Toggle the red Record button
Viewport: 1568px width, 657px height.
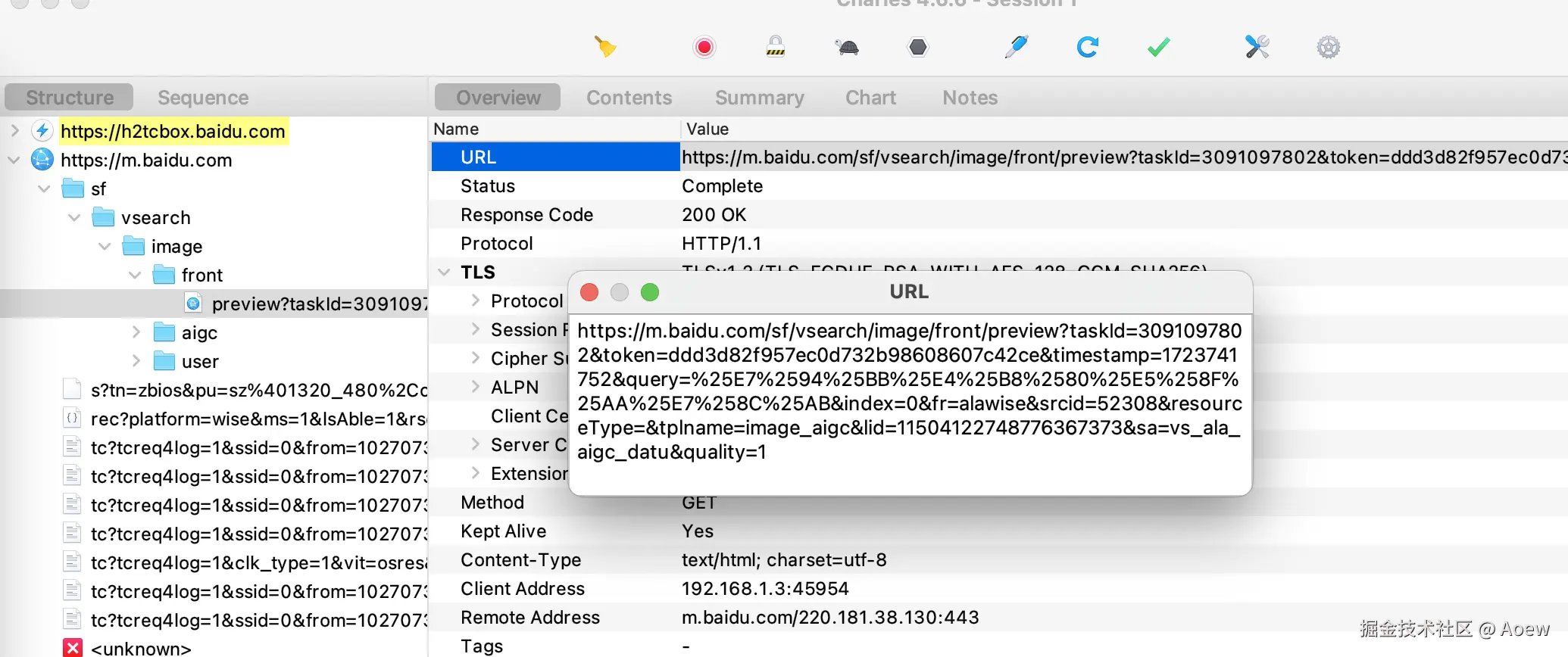click(704, 47)
